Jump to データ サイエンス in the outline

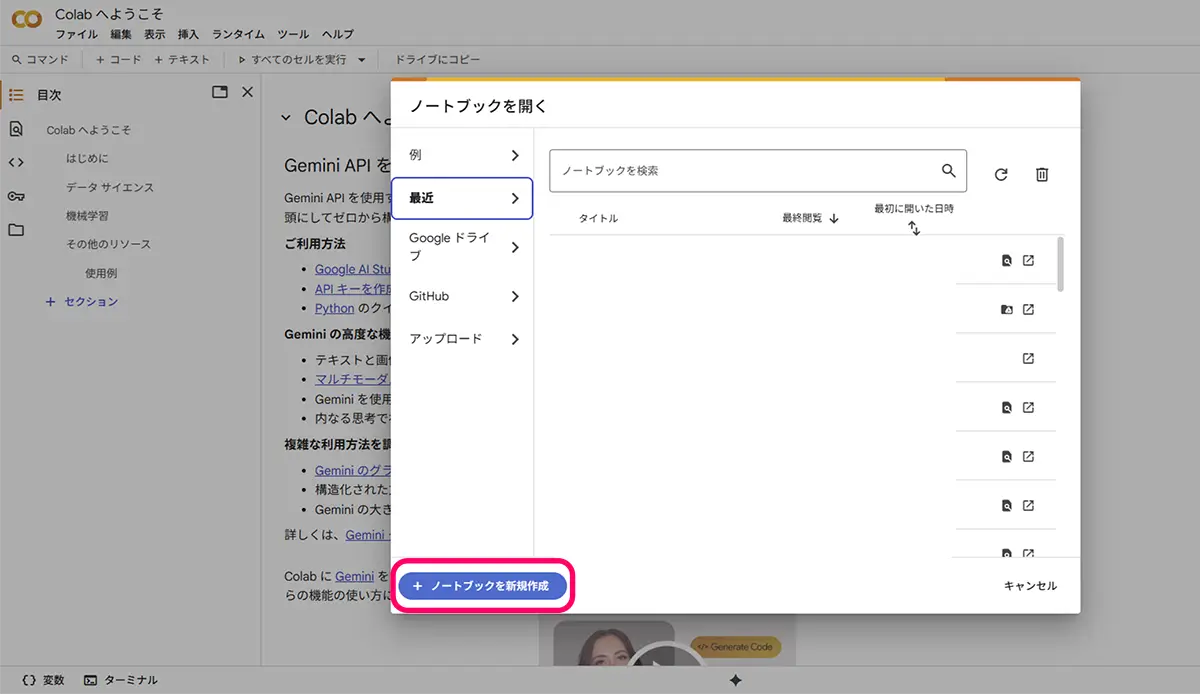pyautogui.click(x=110, y=187)
